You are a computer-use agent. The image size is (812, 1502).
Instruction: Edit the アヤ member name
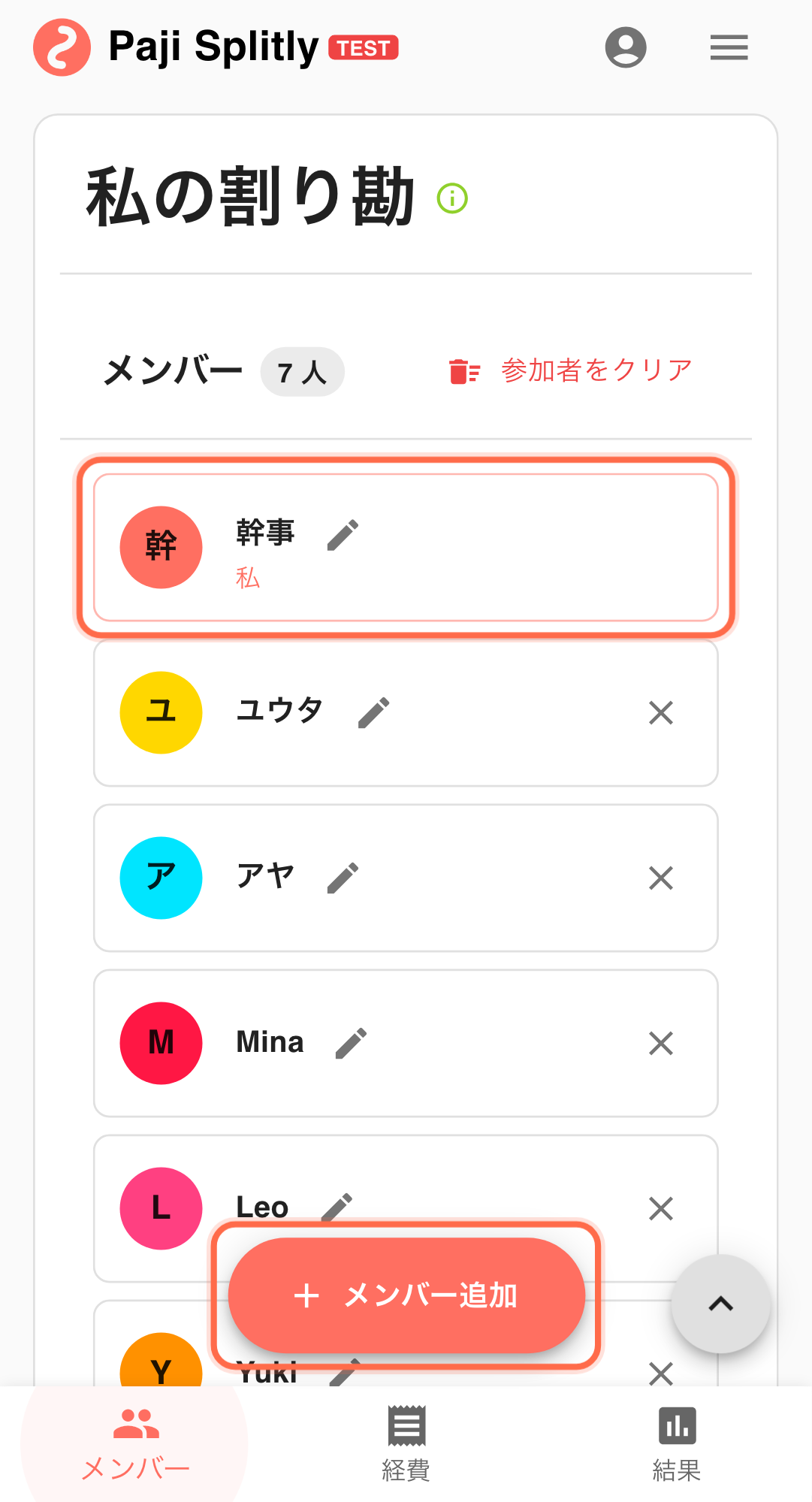click(343, 878)
